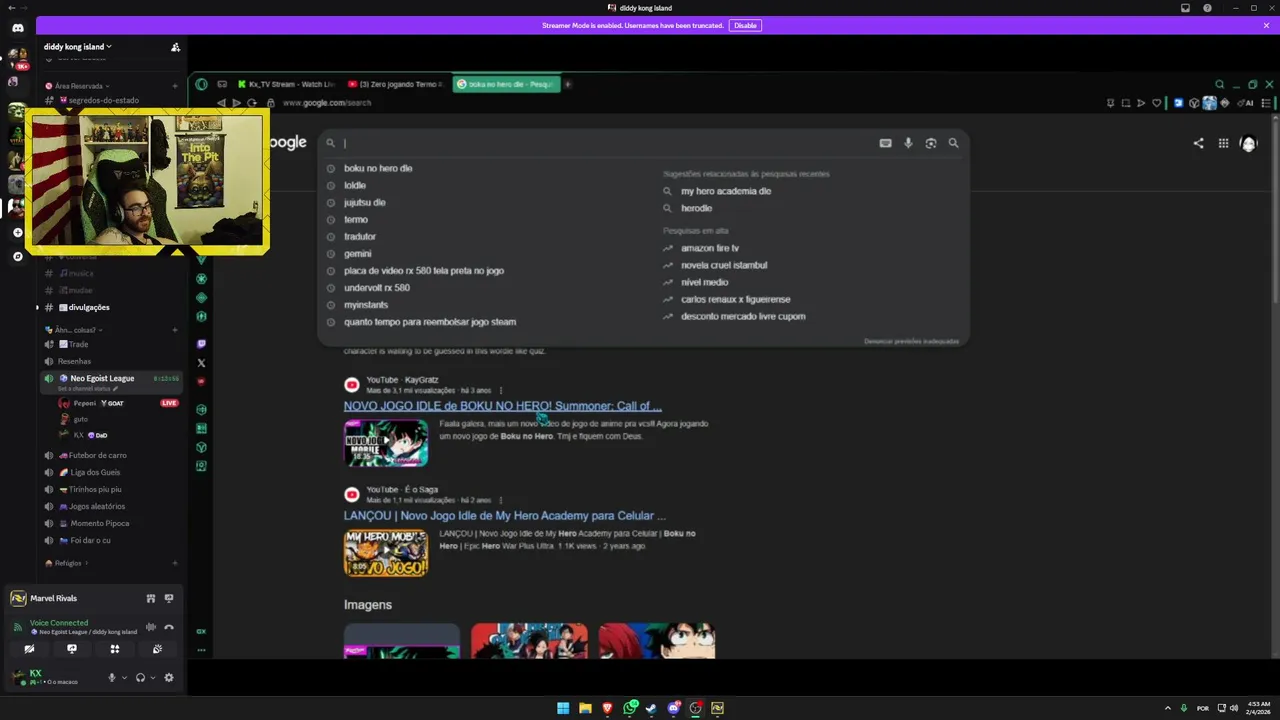Image resolution: width=1280 pixels, height=720 pixels.
Task: Toggle noise suppression waveform icon
Action: pyautogui.click(x=151, y=627)
